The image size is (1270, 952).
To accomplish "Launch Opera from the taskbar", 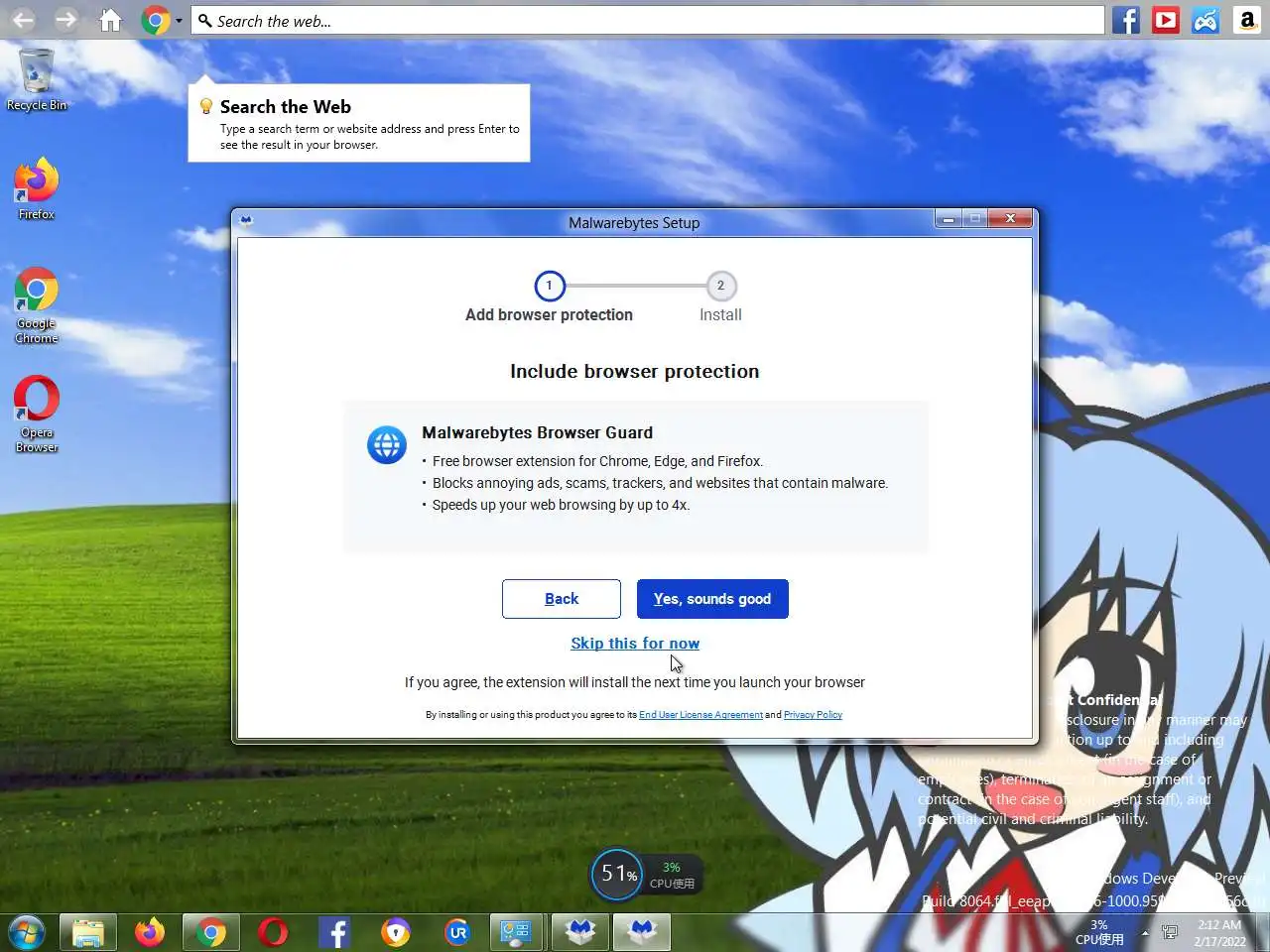I will (273, 933).
